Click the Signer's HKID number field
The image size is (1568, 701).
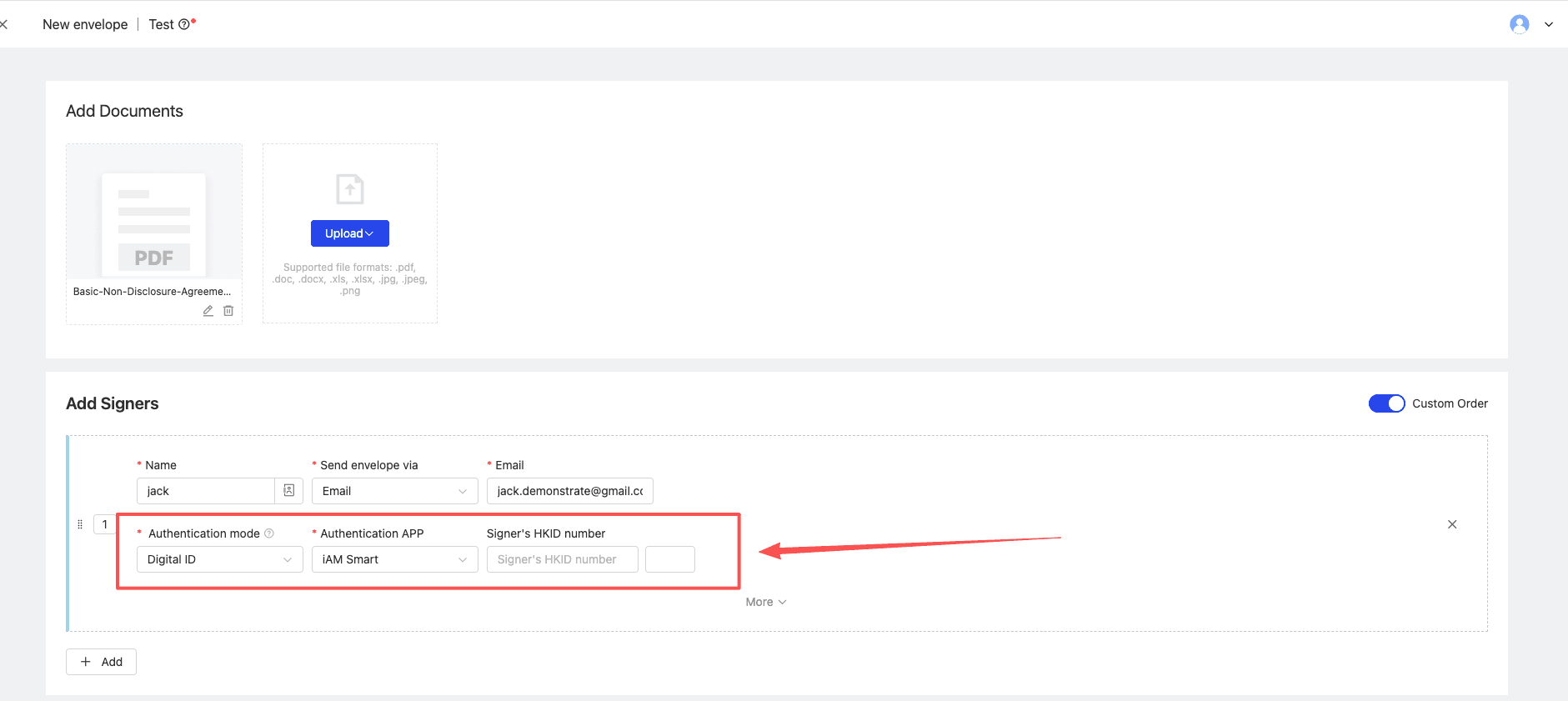pyautogui.click(x=563, y=559)
